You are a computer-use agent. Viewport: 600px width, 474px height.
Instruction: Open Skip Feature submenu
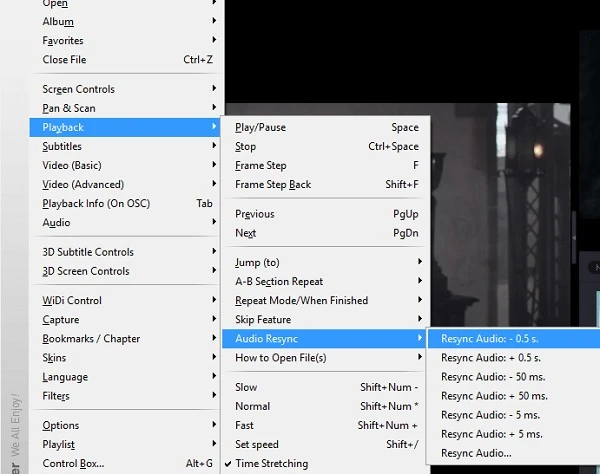[x=324, y=320]
